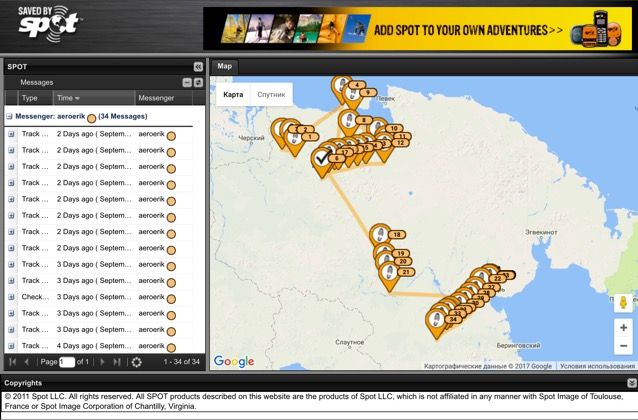Collapse the SPOT side panel
Image resolution: width=638 pixels, height=420 pixels.
pos(198,67)
